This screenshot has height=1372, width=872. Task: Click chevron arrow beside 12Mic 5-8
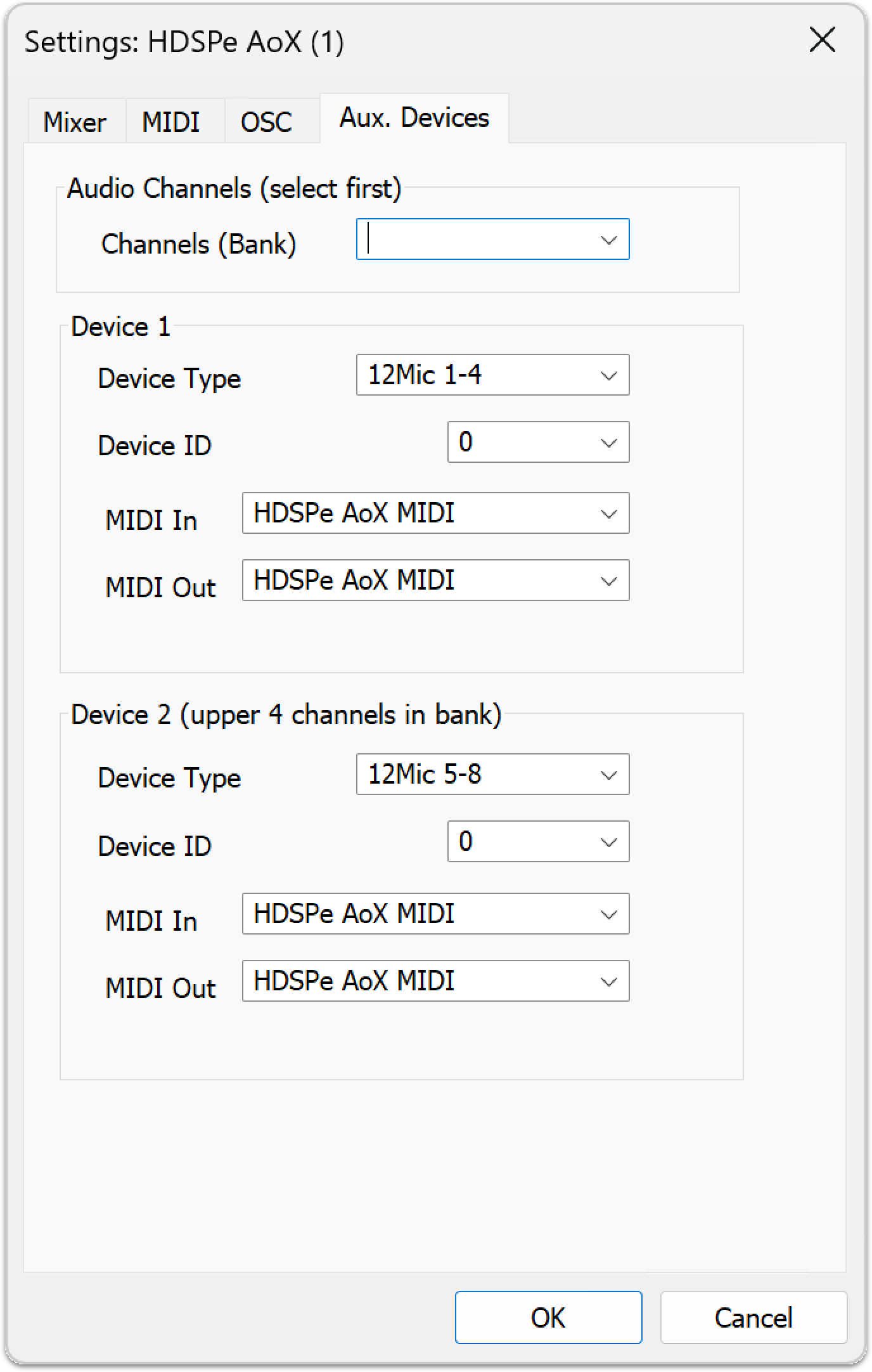pyautogui.click(x=608, y=775)
